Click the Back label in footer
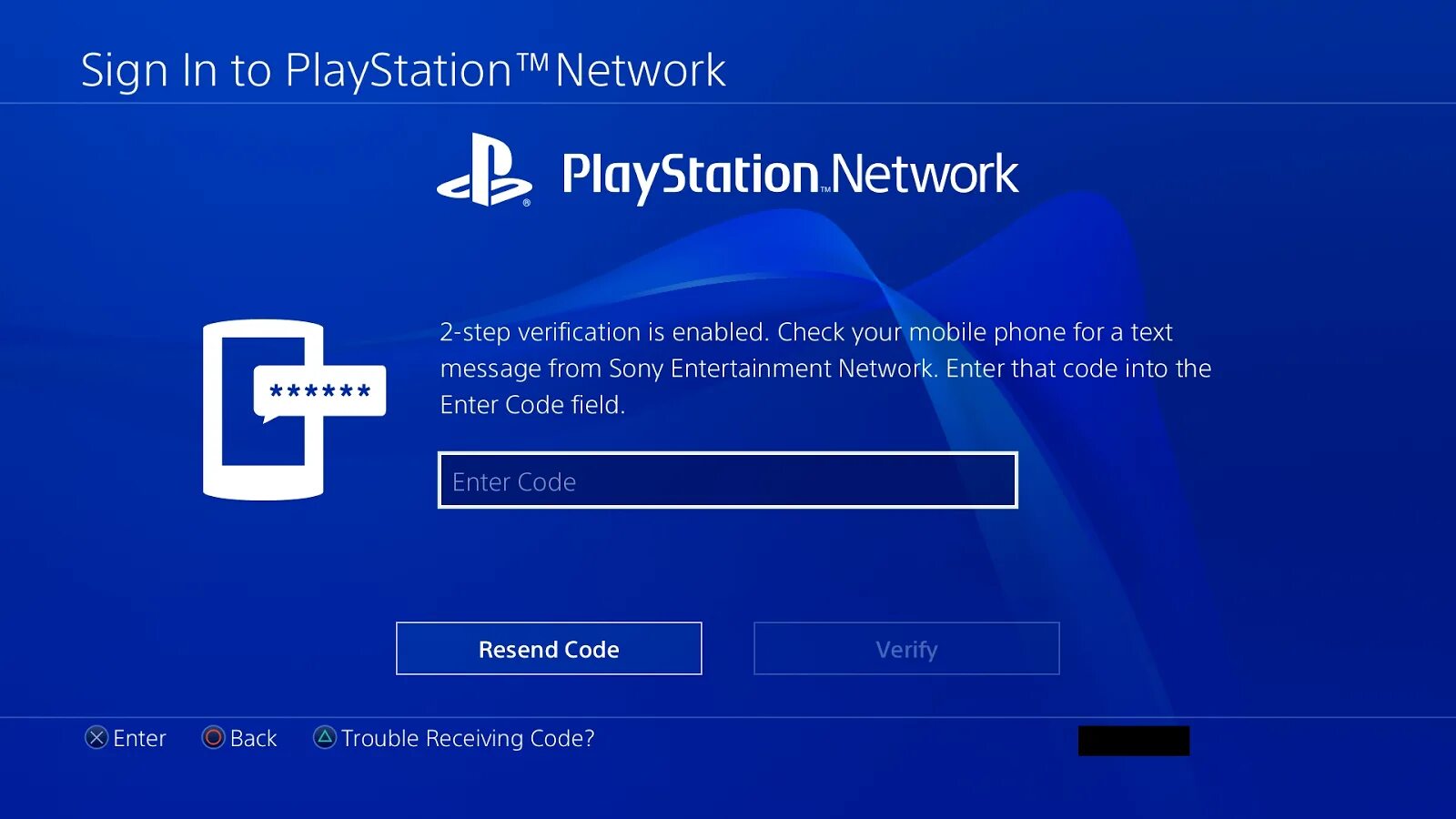This screenshot has width=1456, height=819. click(253, 738)
